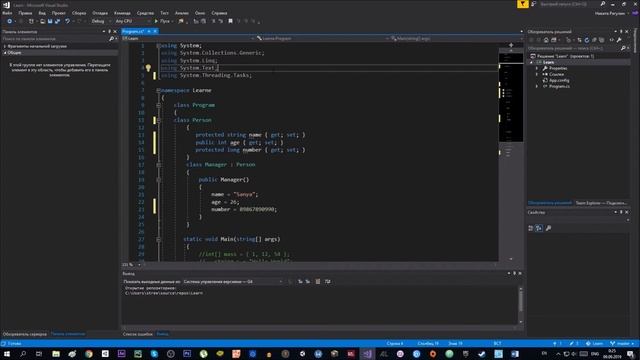Open the Справка menu
This screenshot has height=360, width=640.
pyautogui.click(x=219, y=13)
